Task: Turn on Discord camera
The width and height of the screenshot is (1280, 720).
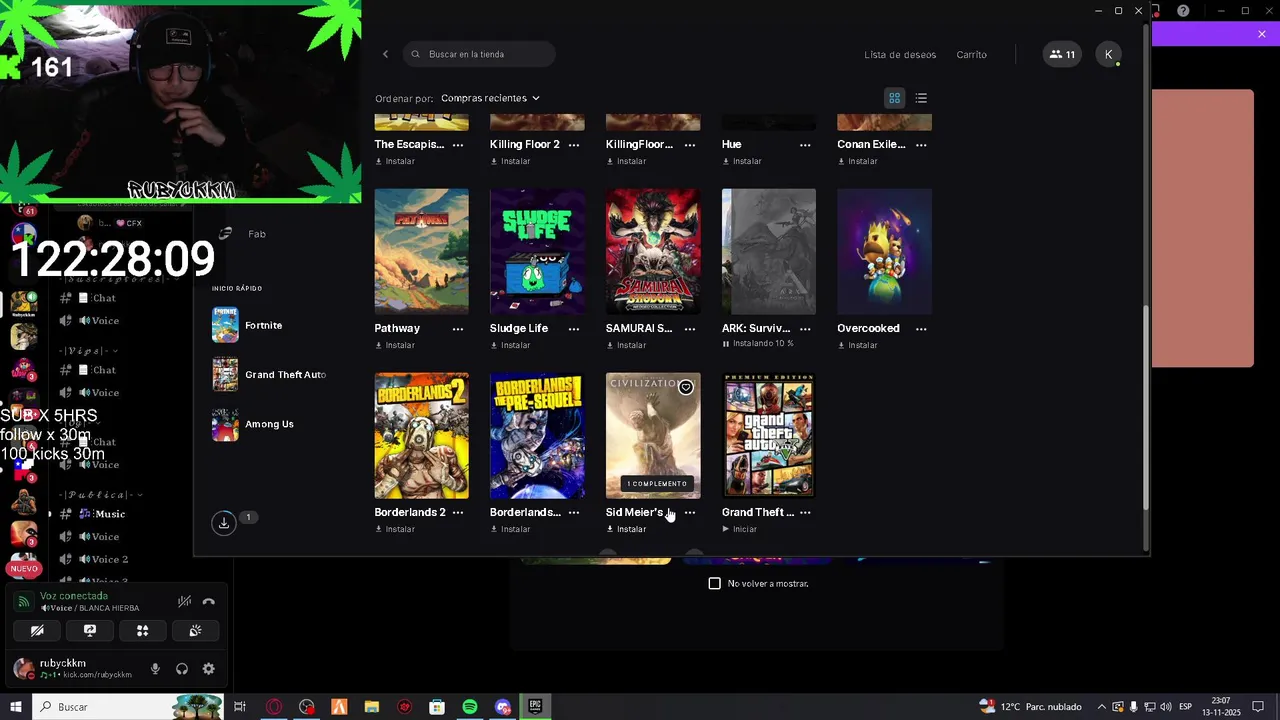Action: 37,631
